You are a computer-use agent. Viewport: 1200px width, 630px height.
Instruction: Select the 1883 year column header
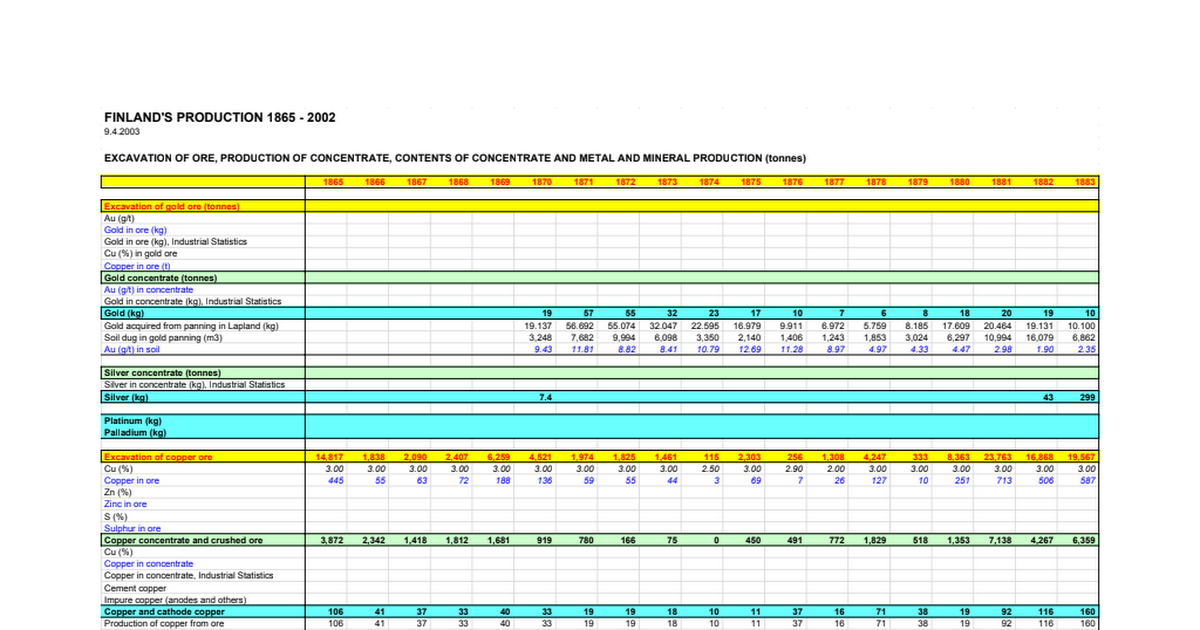1086,182
